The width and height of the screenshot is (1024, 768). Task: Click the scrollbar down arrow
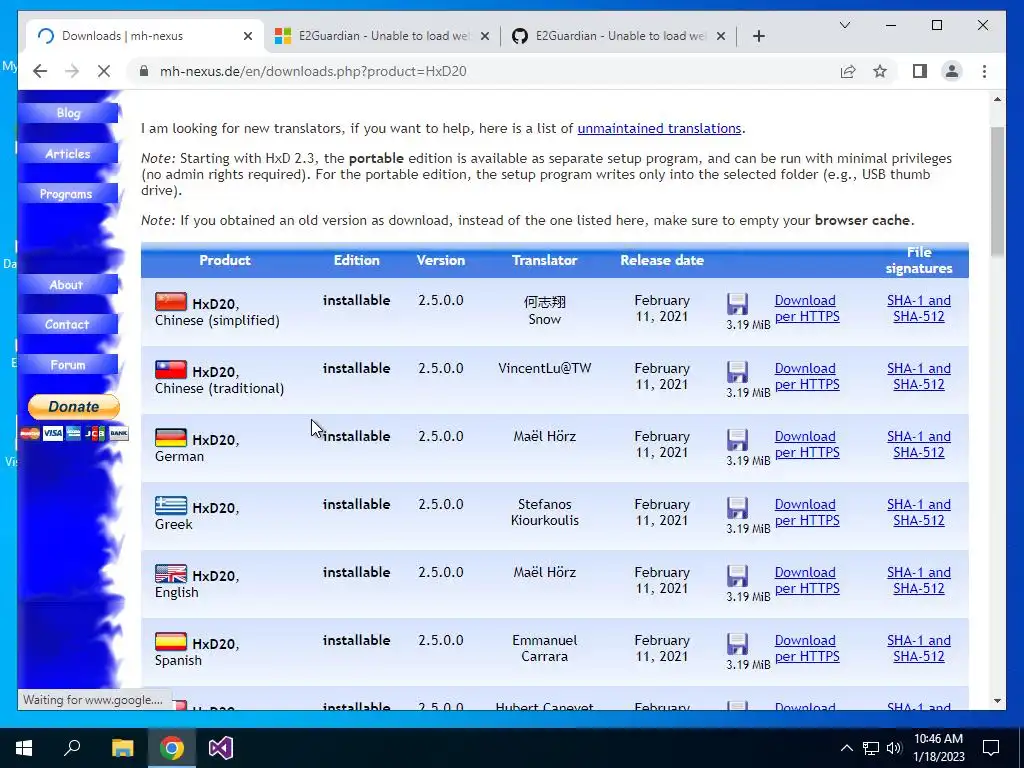pos(997,701)
